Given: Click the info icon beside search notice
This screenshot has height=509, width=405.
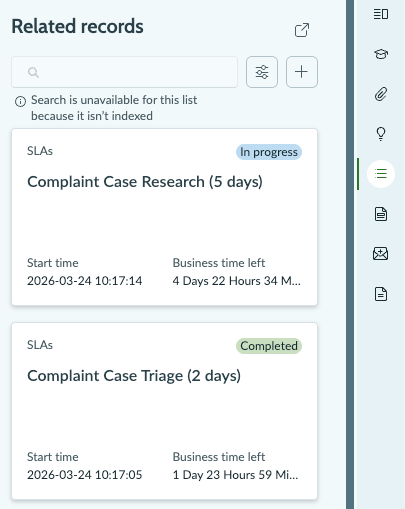Looking at the screenshot, I should [x=20, y=101].
